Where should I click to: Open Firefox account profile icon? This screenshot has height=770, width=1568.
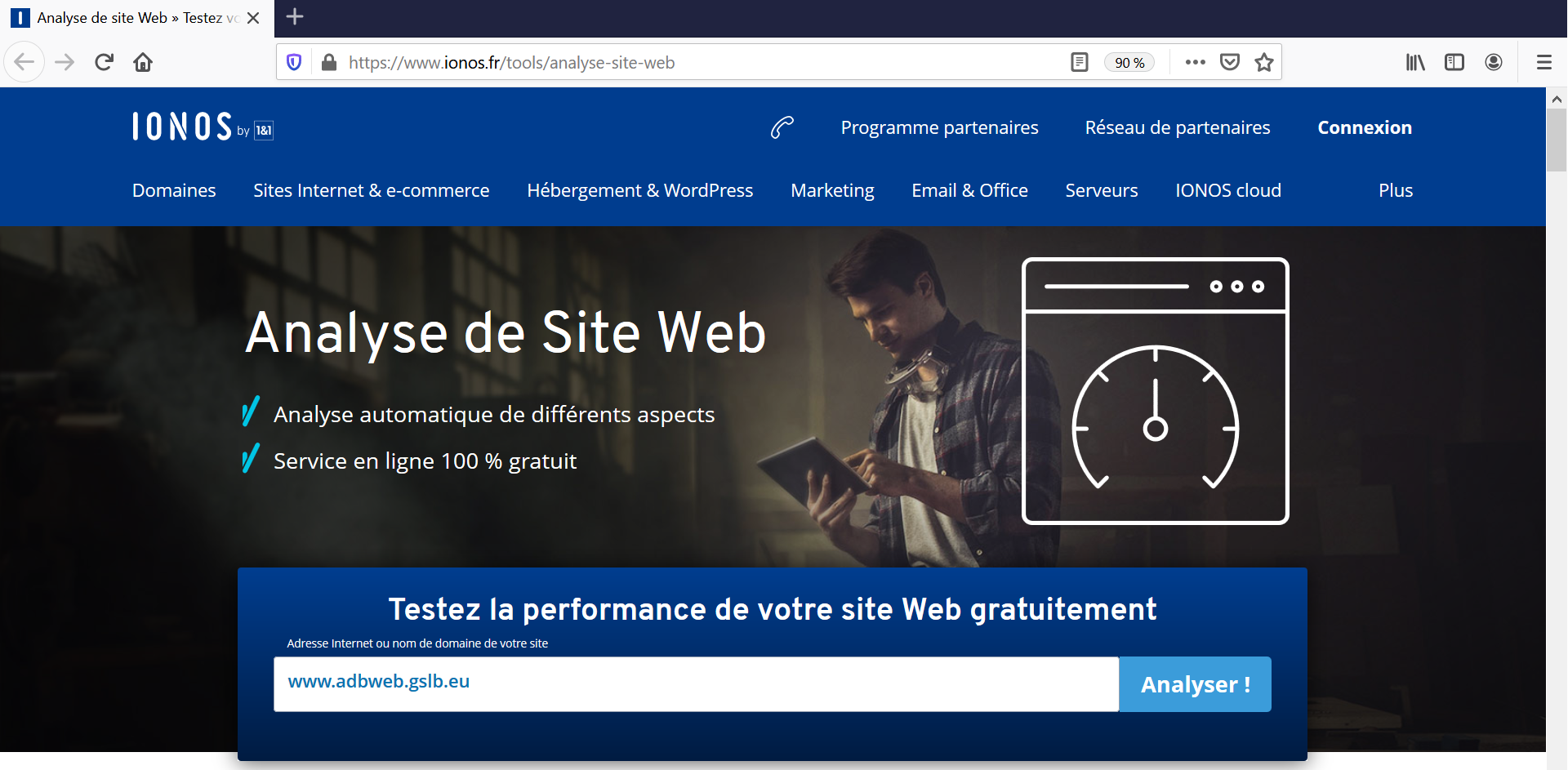[1493, 62]
